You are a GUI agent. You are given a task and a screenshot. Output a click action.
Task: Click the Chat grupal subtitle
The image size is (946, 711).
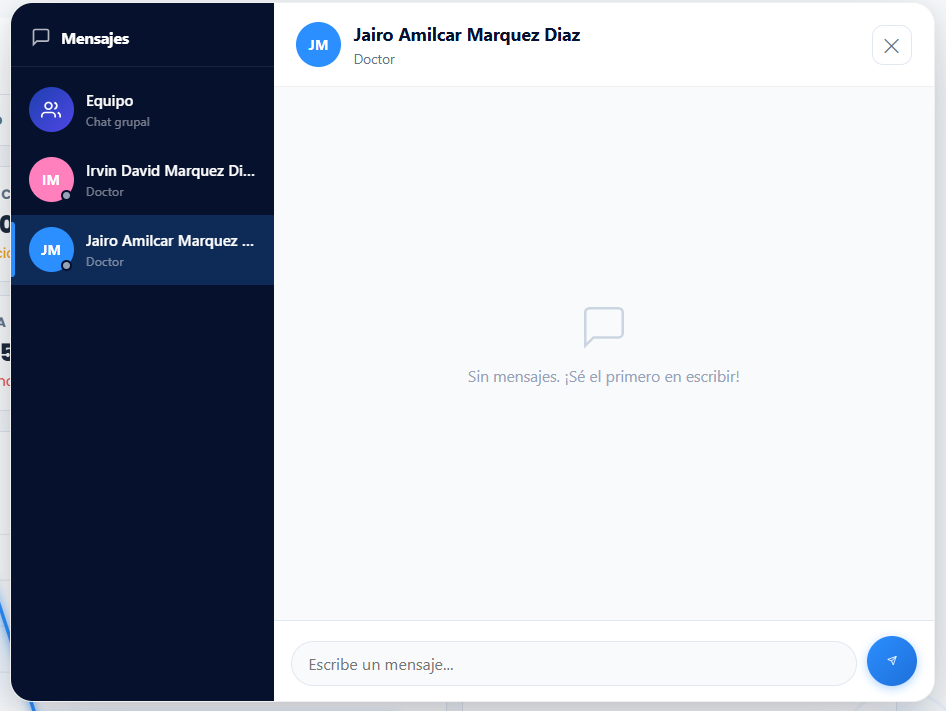point(118,122)
